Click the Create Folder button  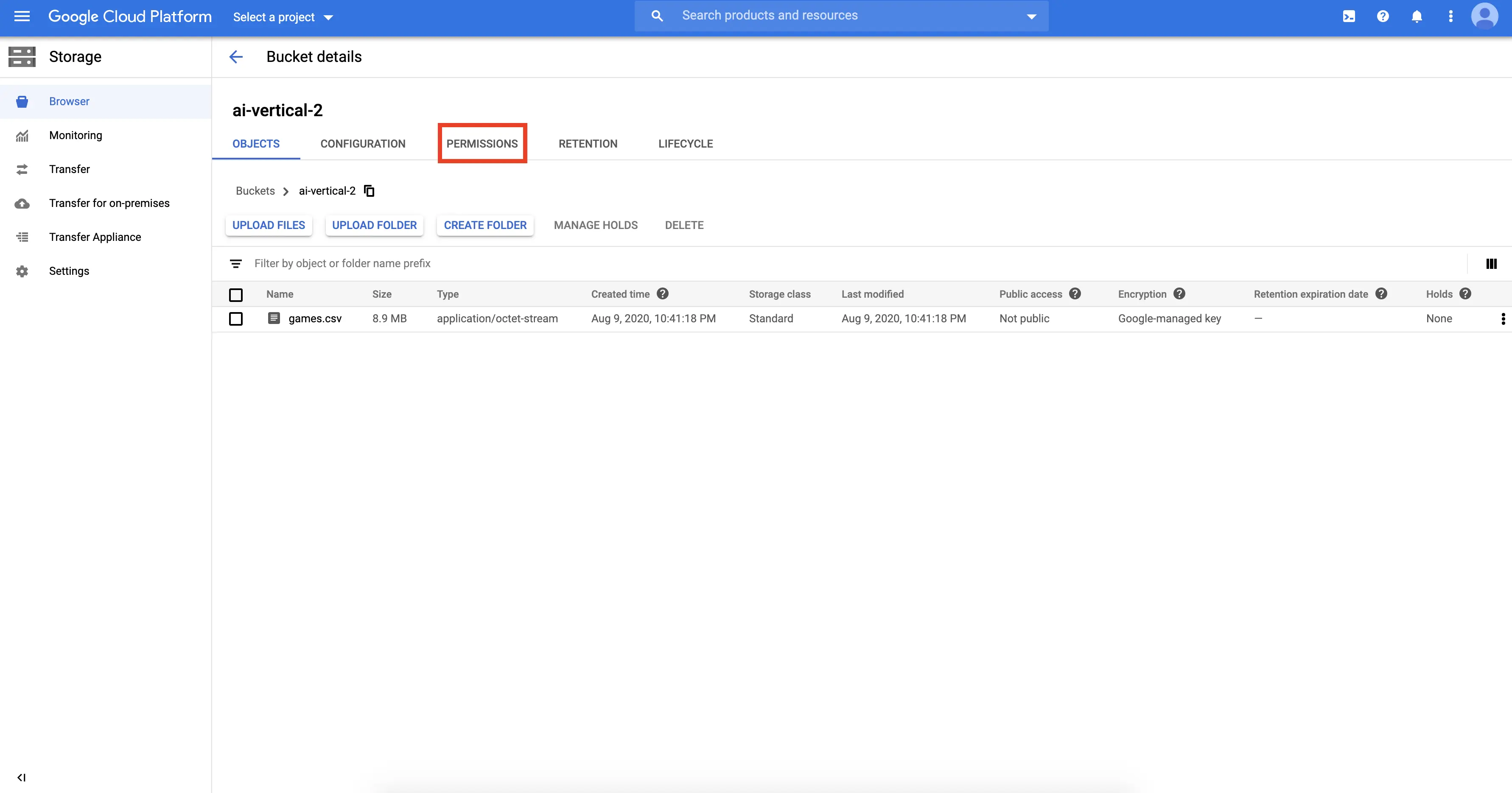click(485, 225)
